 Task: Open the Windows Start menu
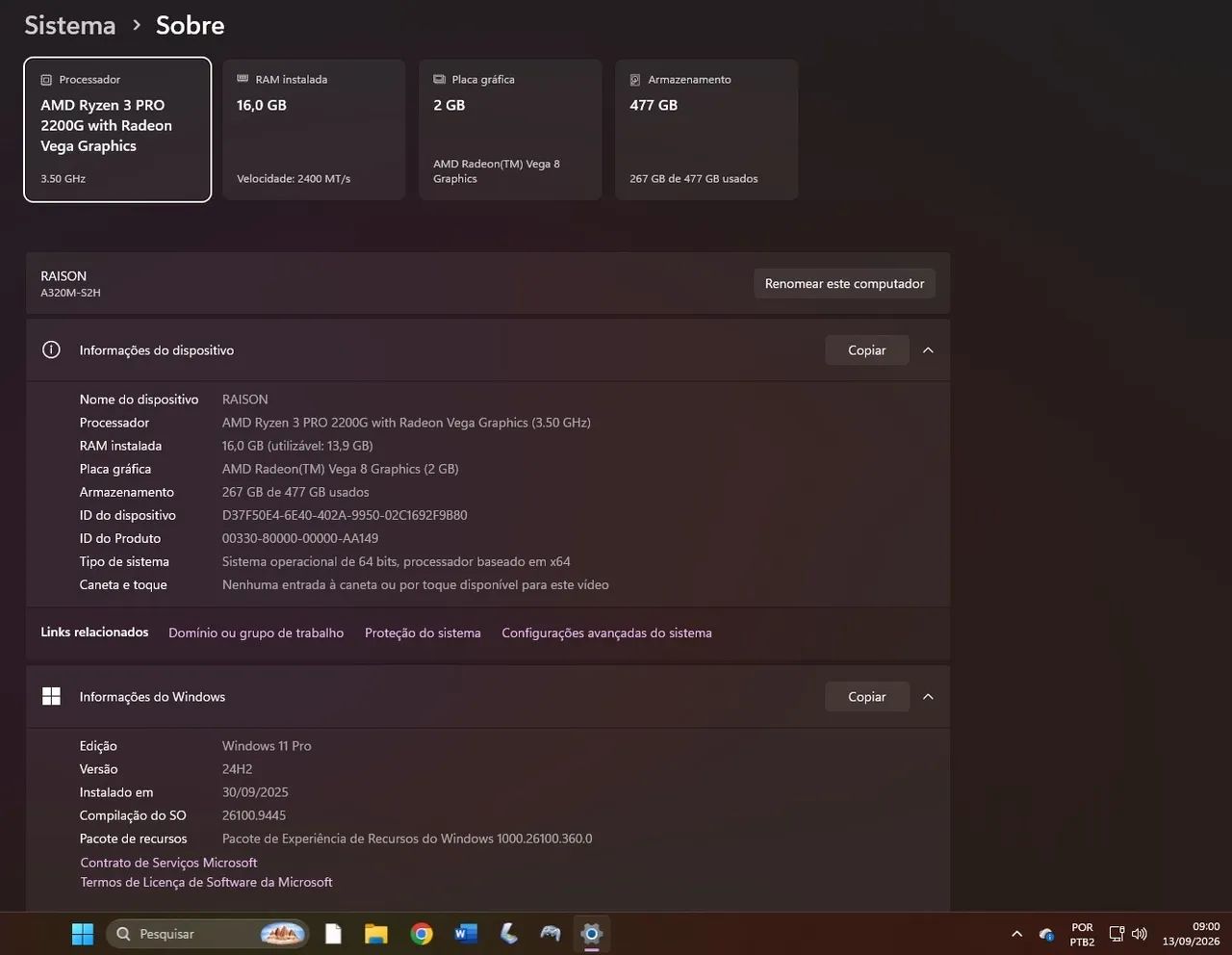pos(83,934)
